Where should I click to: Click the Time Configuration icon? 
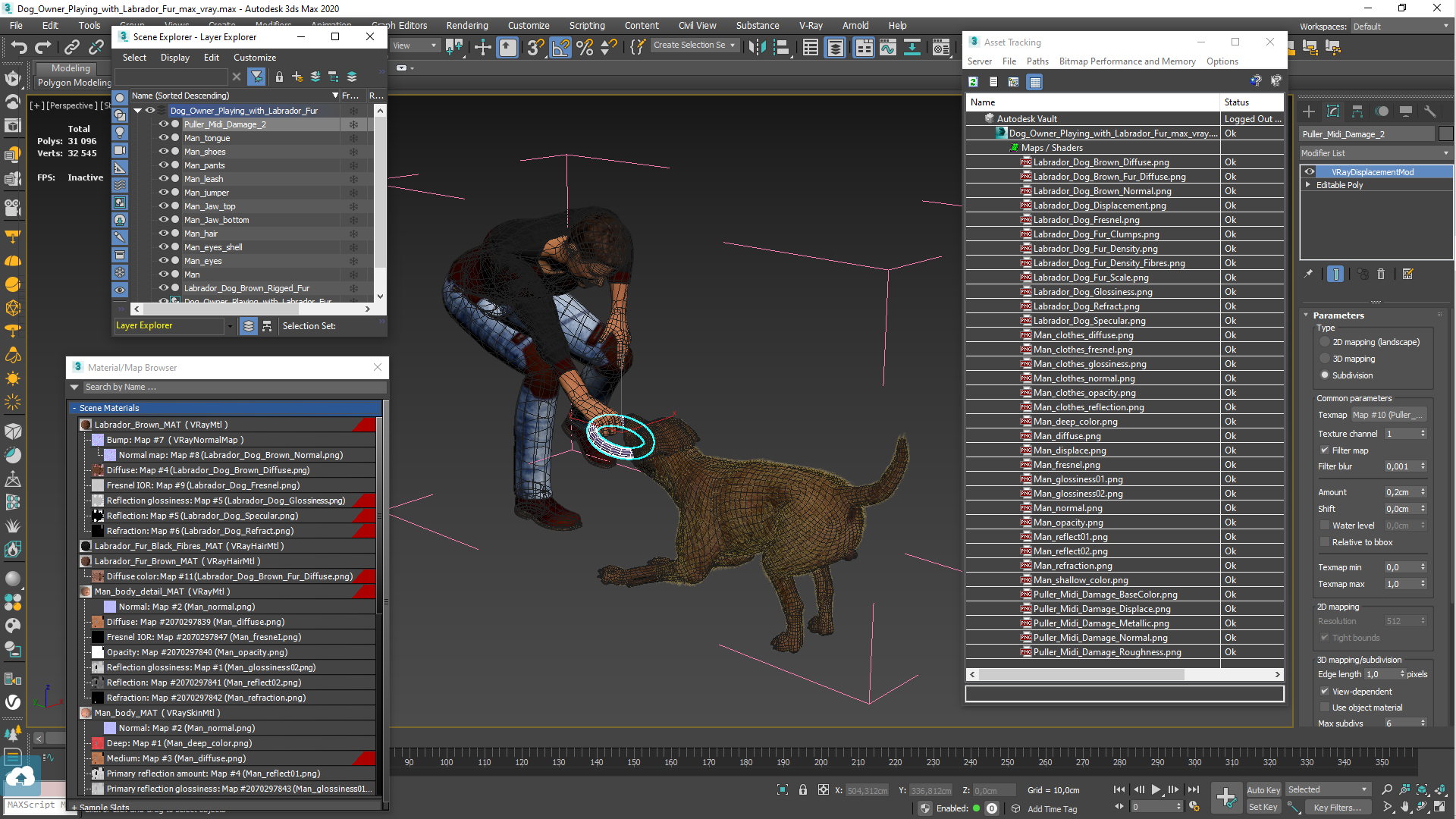pyautogui.click(x=1194, y=807)
